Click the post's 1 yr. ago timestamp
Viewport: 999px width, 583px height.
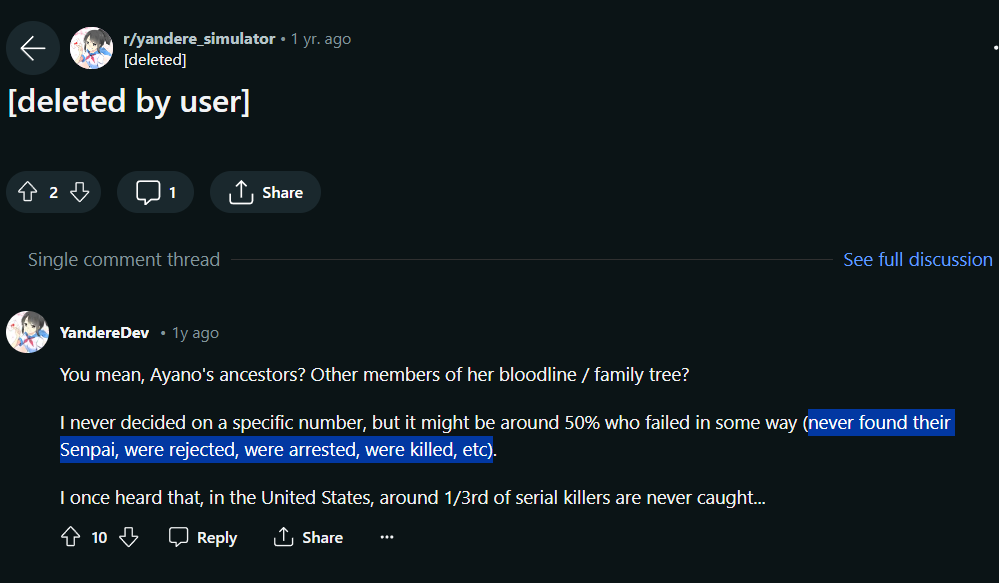(321, 39)
